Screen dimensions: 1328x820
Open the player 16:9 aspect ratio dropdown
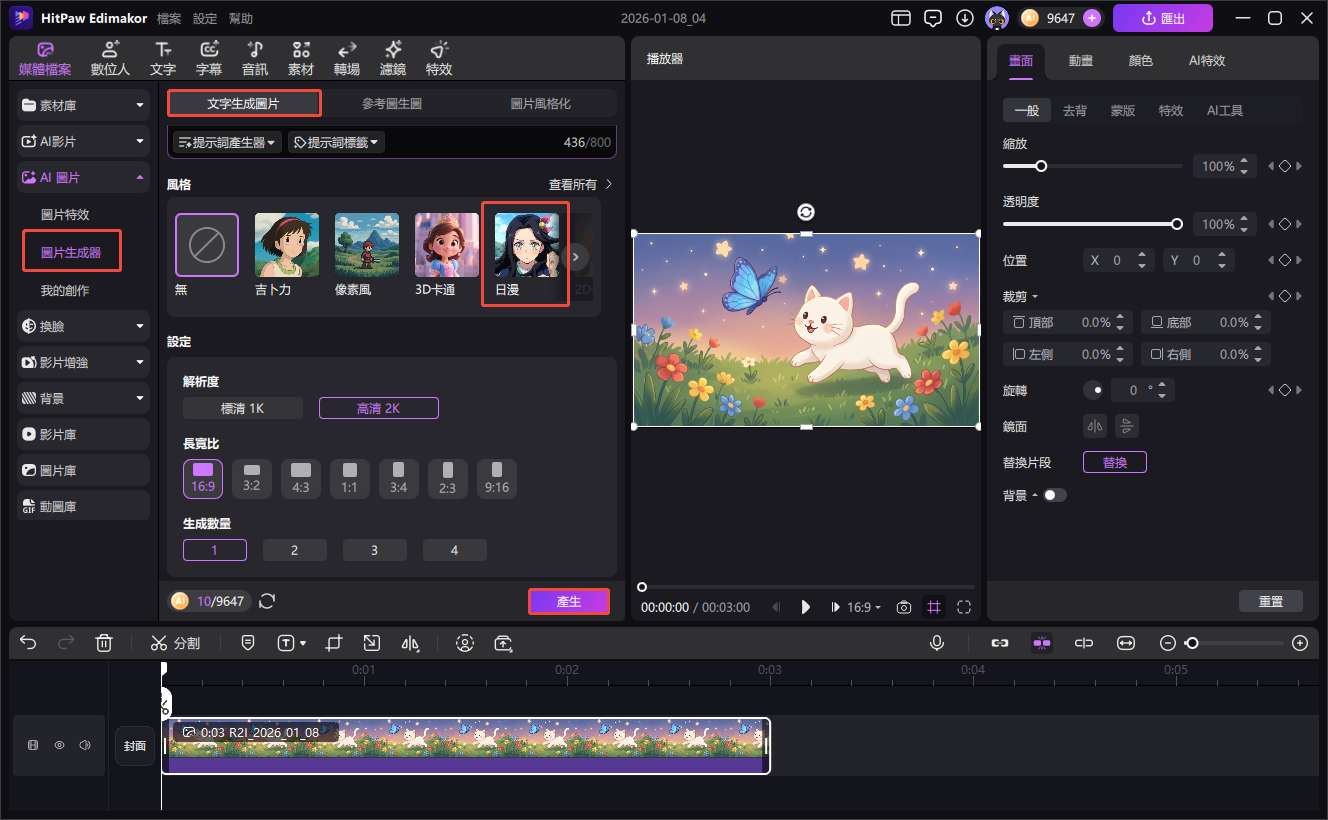[x=864, y=607]
